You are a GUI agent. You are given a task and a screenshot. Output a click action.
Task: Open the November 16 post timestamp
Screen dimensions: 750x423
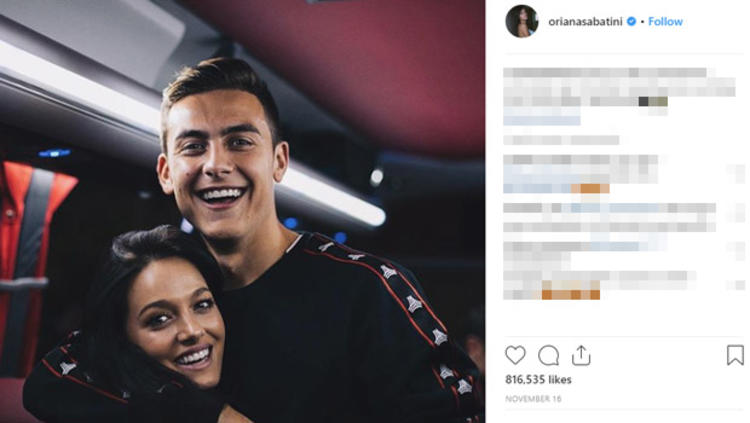pyautogui.click(x=533, y=399)
